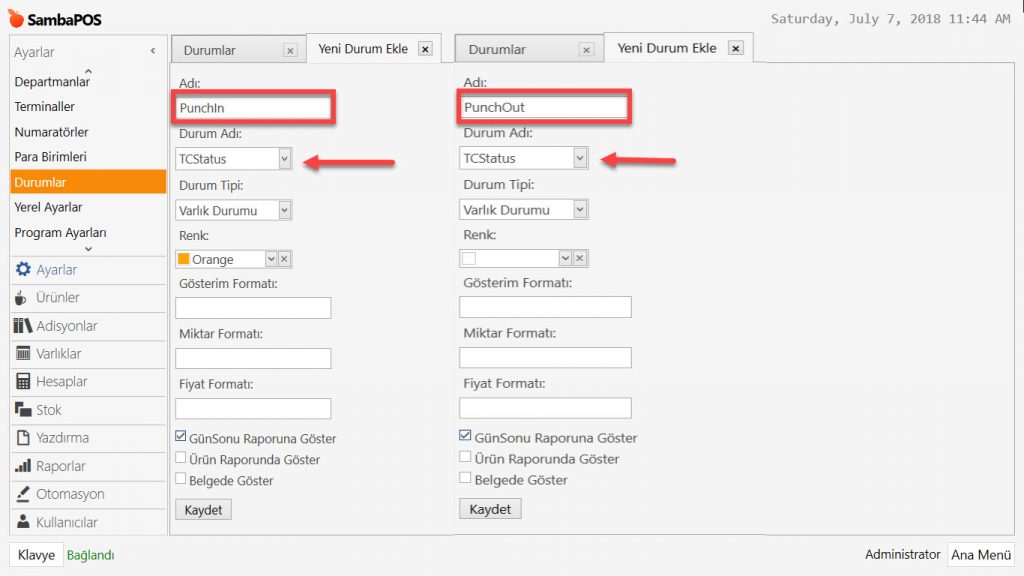Check Belgede Göster in PunchIn form
This screenshot has height=576, width=1024.
(181, 479)
